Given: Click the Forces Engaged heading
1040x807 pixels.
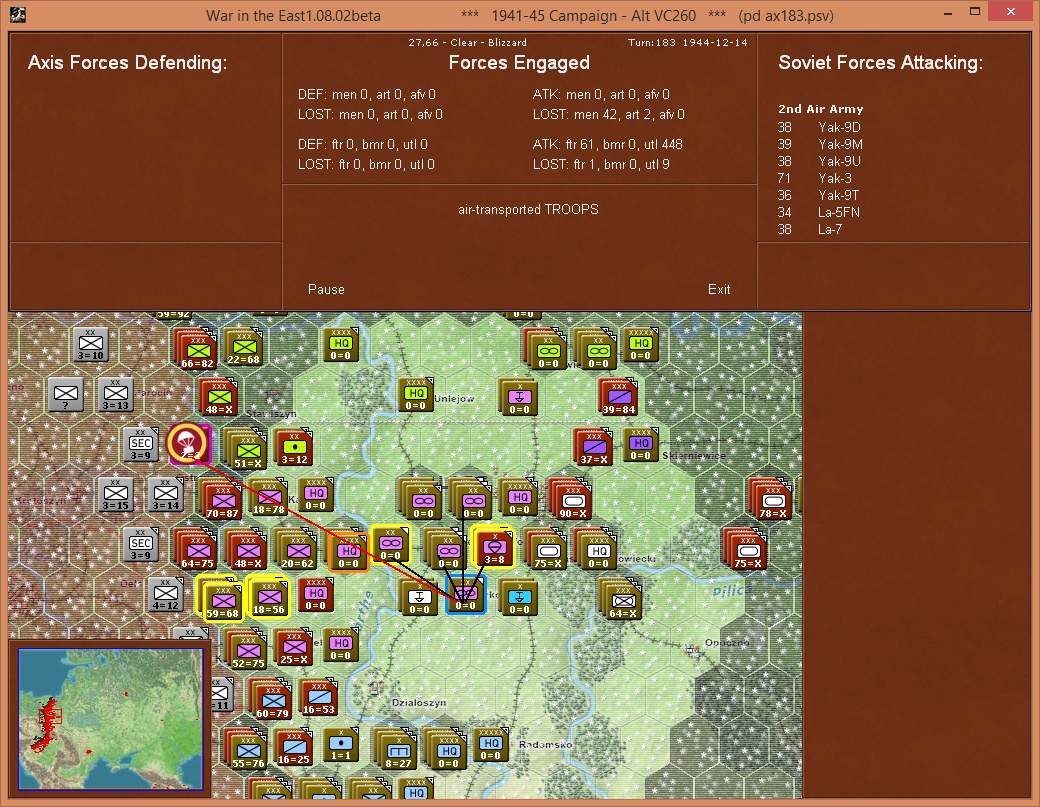Looking at the screenshot, I should [519, 62].
